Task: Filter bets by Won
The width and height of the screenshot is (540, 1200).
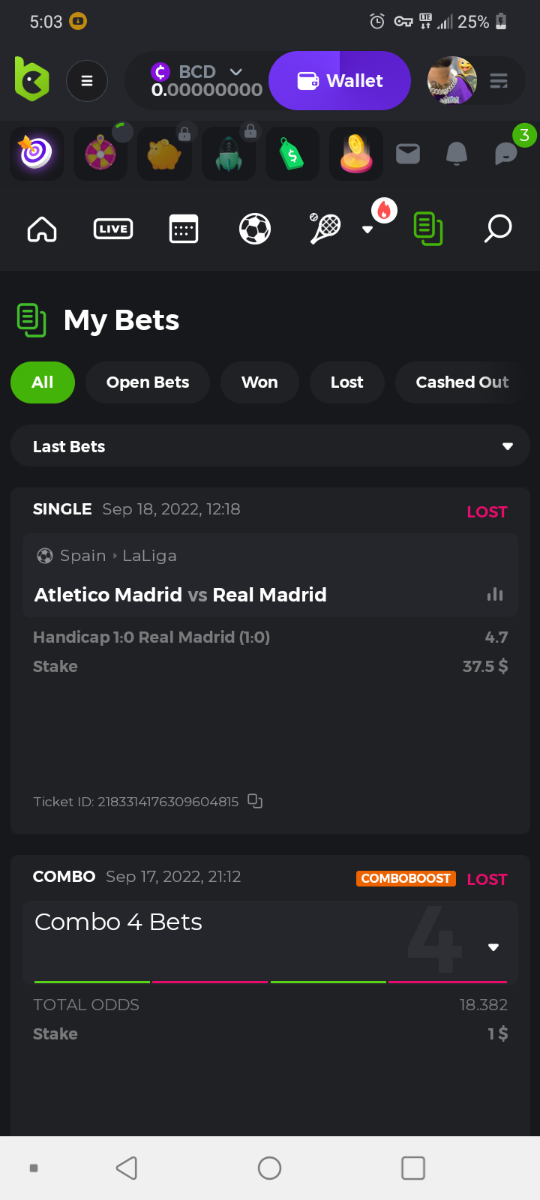Action: pos(260,382)
